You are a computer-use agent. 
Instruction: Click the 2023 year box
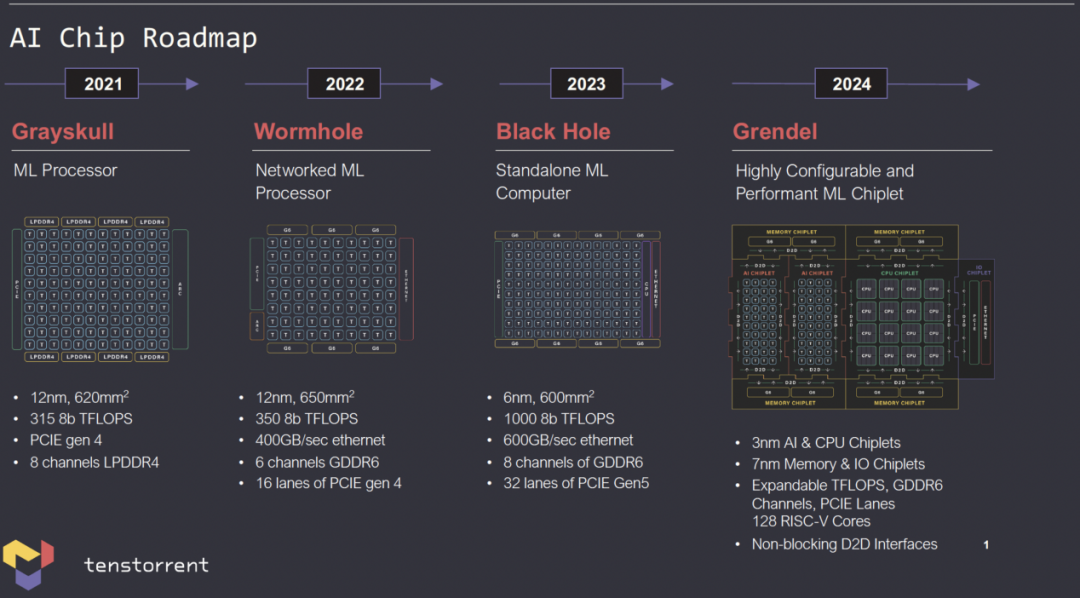click(x=586, y=83)
